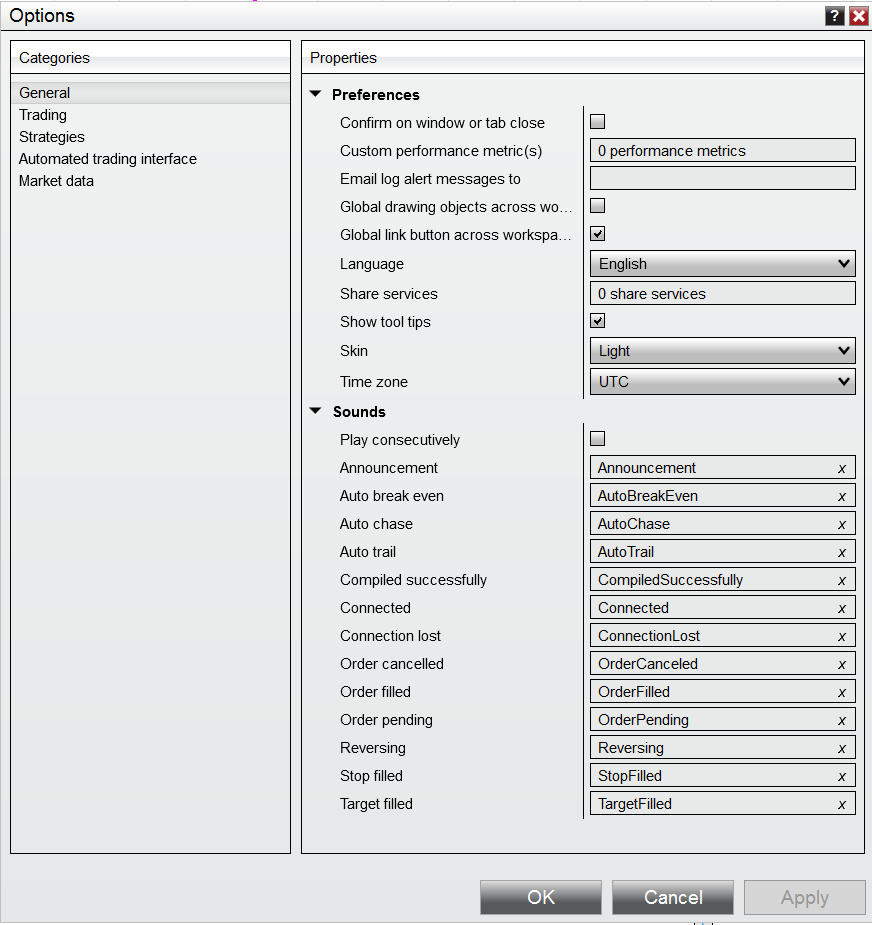Open the Time zone dropdown
Screen dimensions: 872x925
(723, 382)
